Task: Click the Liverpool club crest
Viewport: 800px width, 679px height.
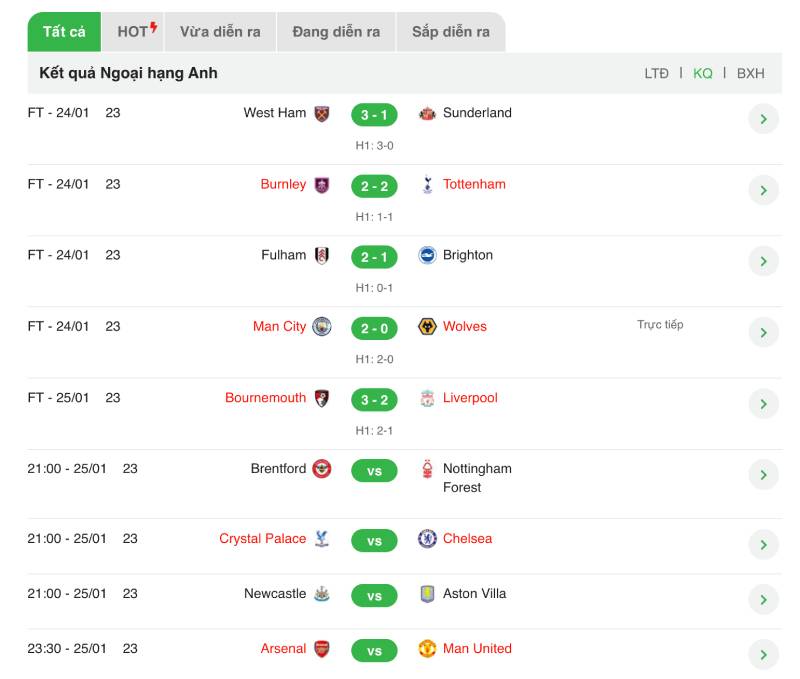Action: 427,398
